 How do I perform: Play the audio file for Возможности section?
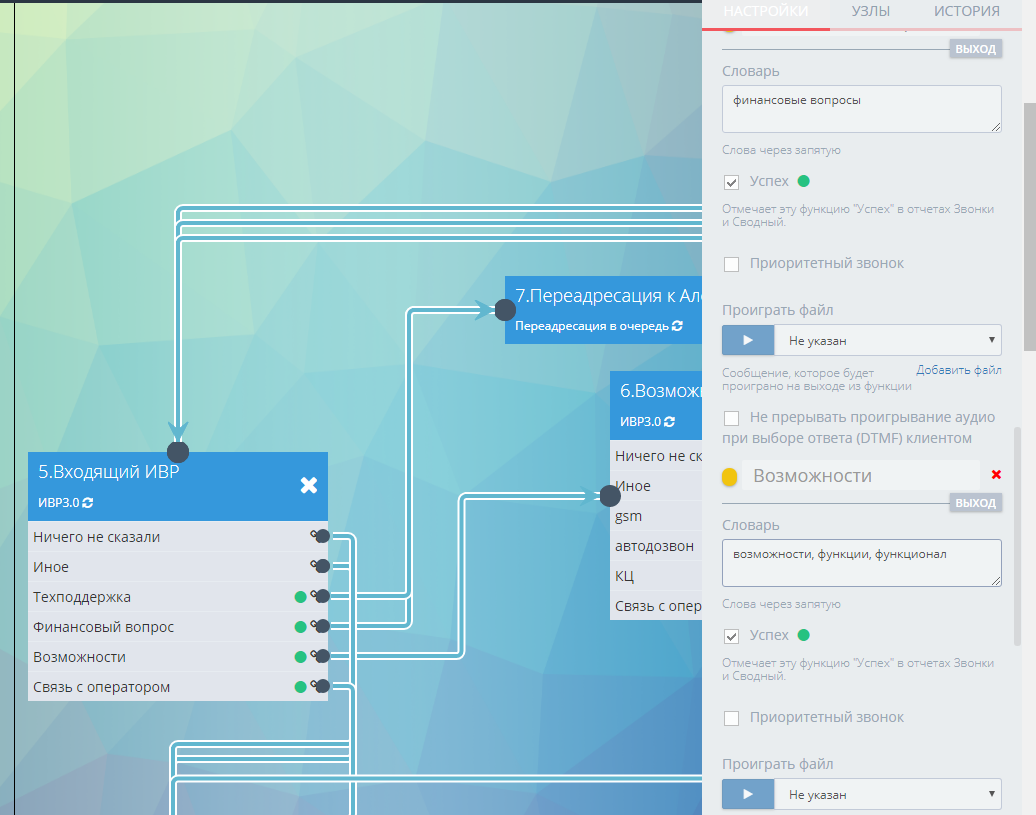(748, 795)
